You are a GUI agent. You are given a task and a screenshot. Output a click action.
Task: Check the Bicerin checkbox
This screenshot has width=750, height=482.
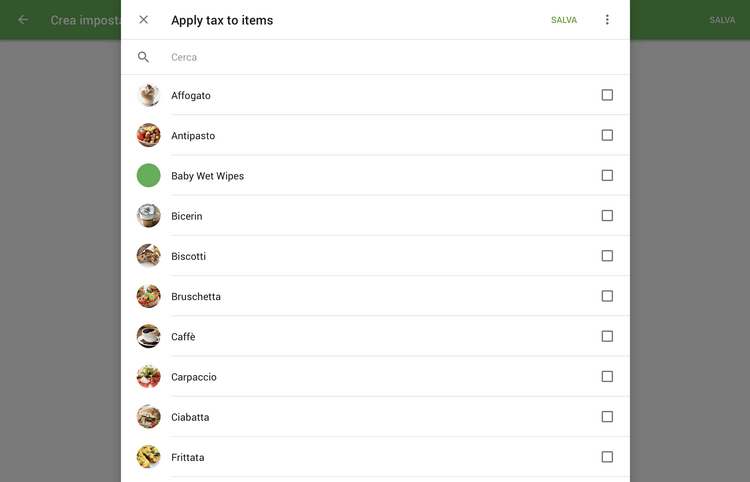tap(607, 215)
